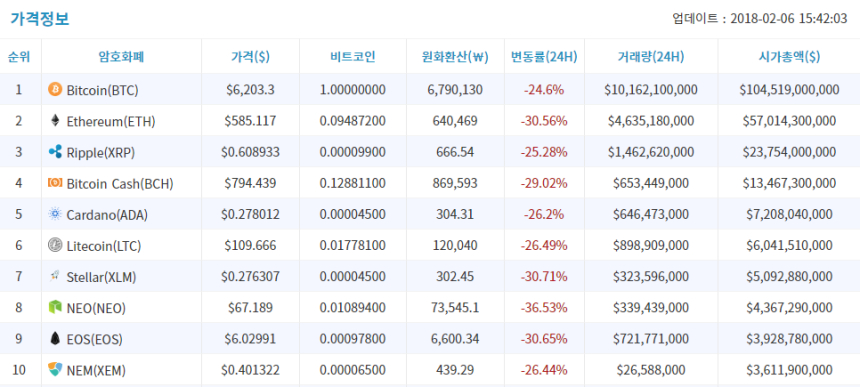Click the Ethereum diamond logo icon
This screenshot has width=860, height=387.
click(x=55, y=121)
